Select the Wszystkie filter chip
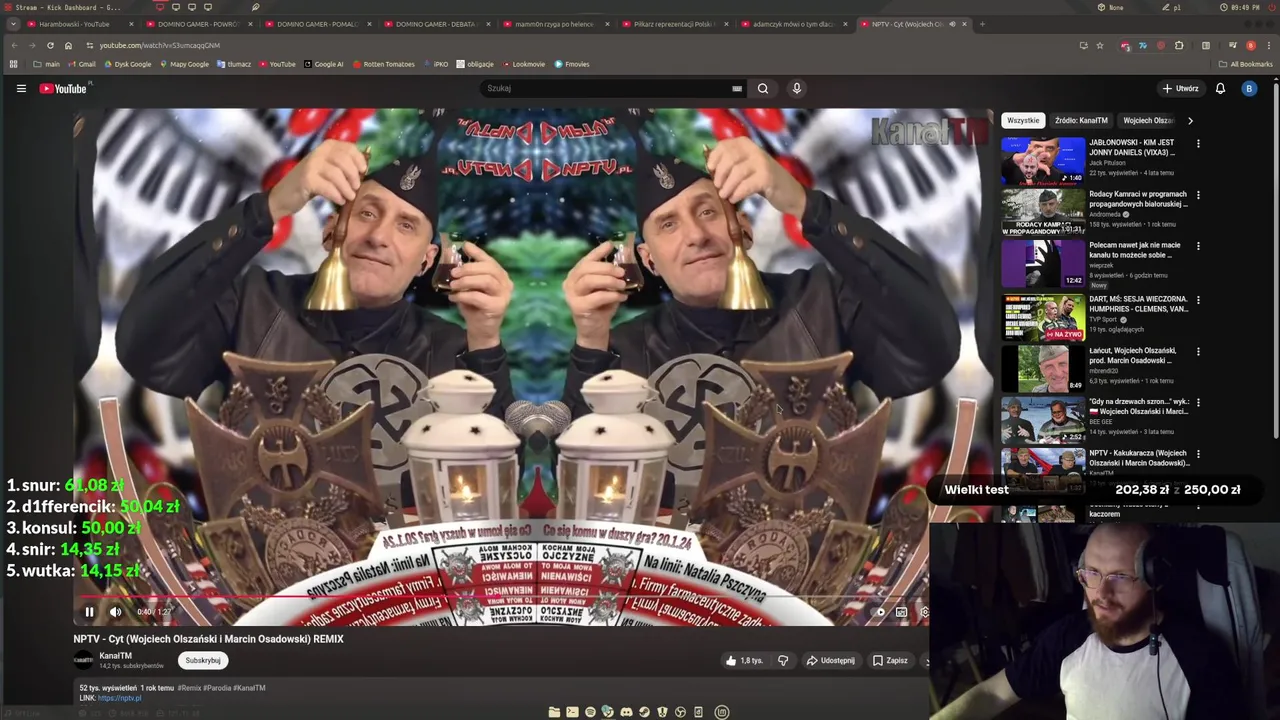 tap(1023, 120)
